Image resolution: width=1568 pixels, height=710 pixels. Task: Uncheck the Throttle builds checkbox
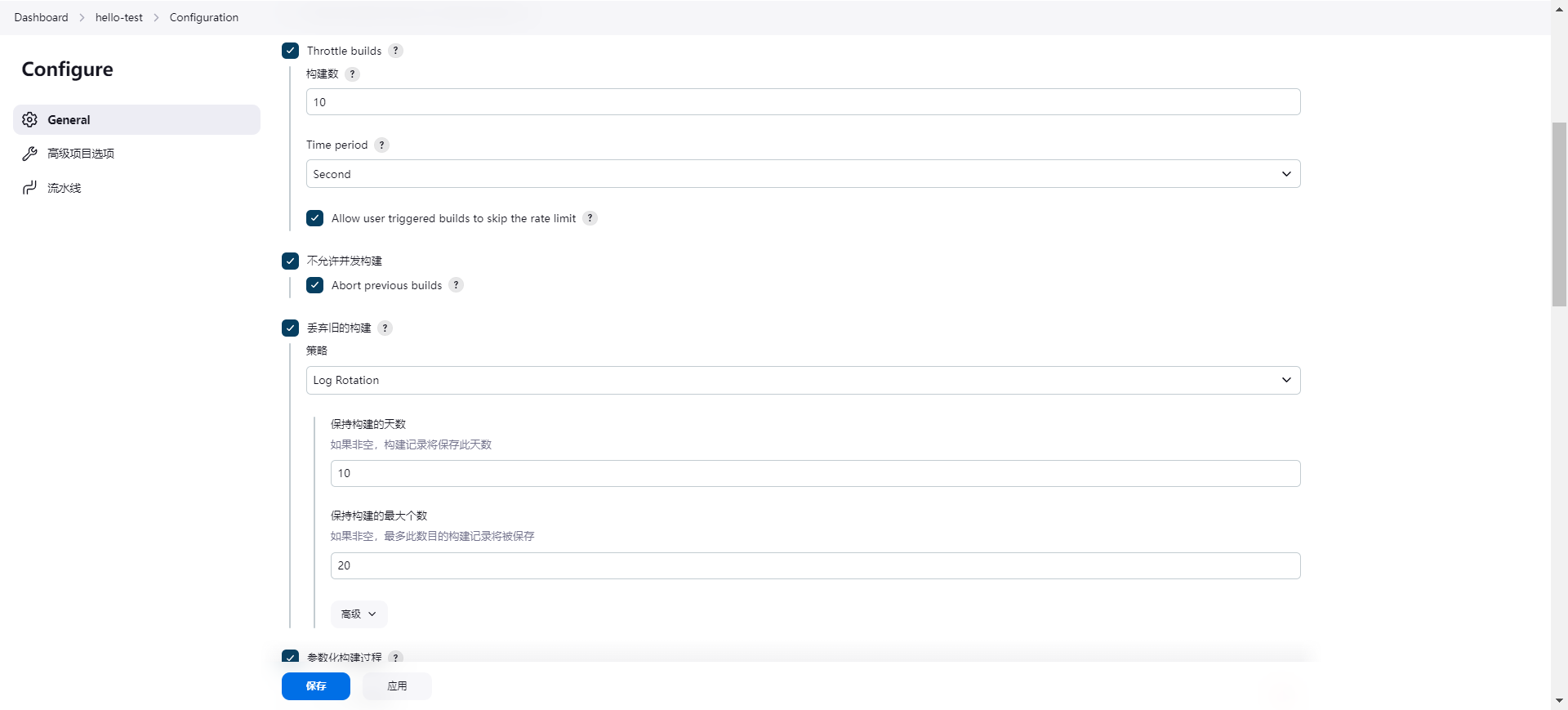click(290, 51)
